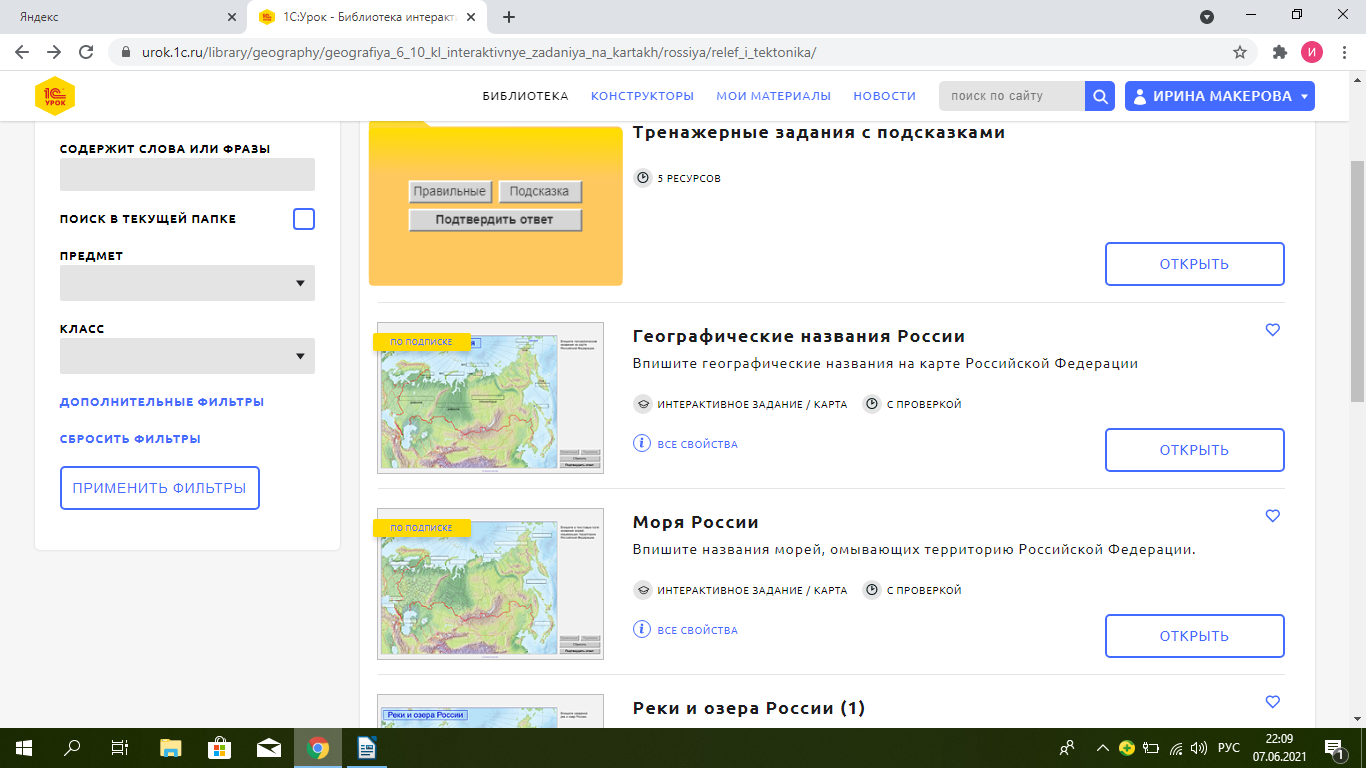Open the Мои материалы menu item
1366x768 pixels.
[773, 96]
